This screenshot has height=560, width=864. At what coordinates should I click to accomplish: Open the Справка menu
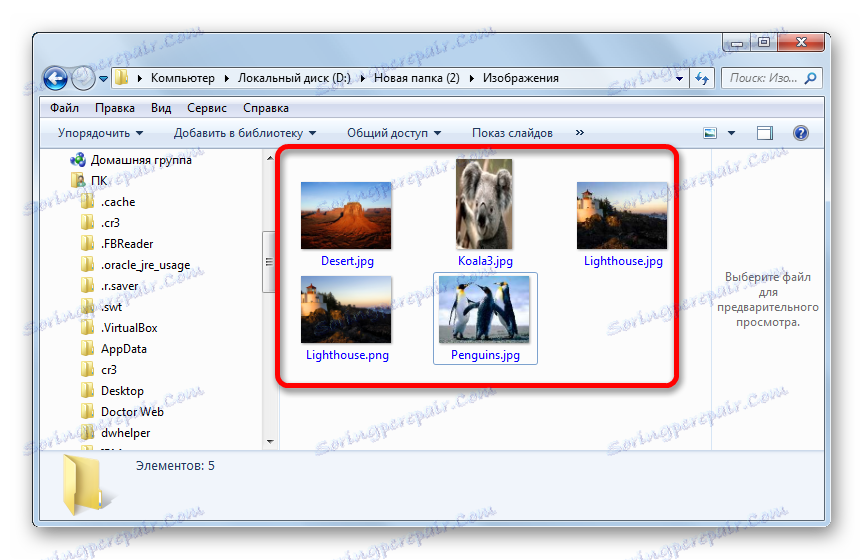266,108
